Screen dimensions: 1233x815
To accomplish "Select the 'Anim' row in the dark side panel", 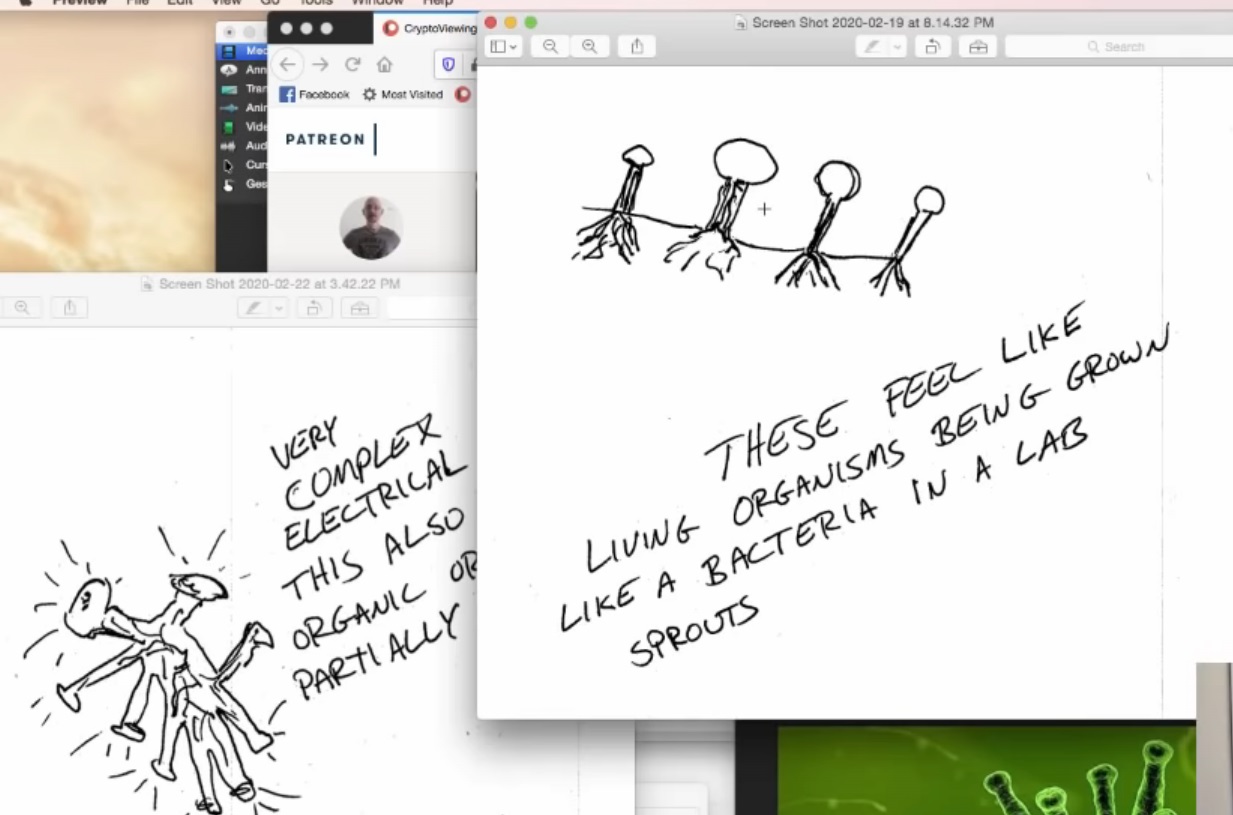I will [243, 108].
